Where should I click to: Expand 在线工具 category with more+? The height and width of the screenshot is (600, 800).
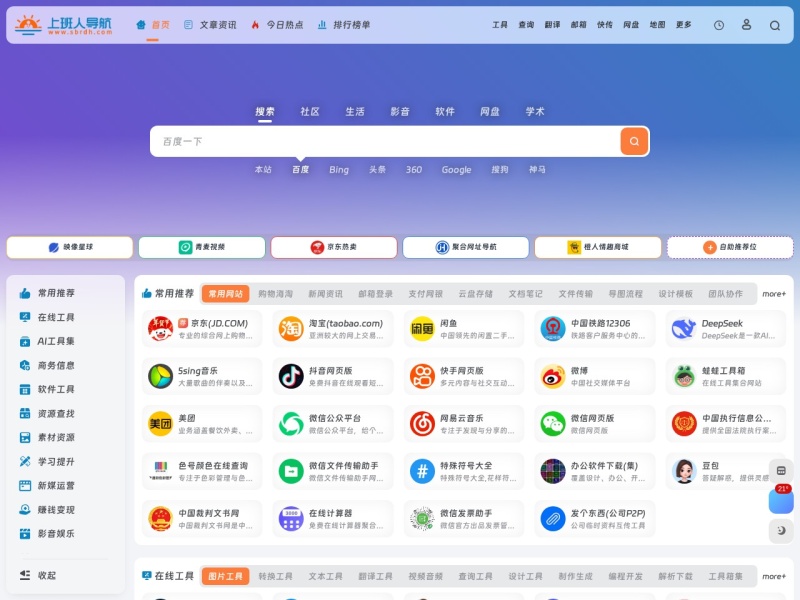tap(773, 576)
